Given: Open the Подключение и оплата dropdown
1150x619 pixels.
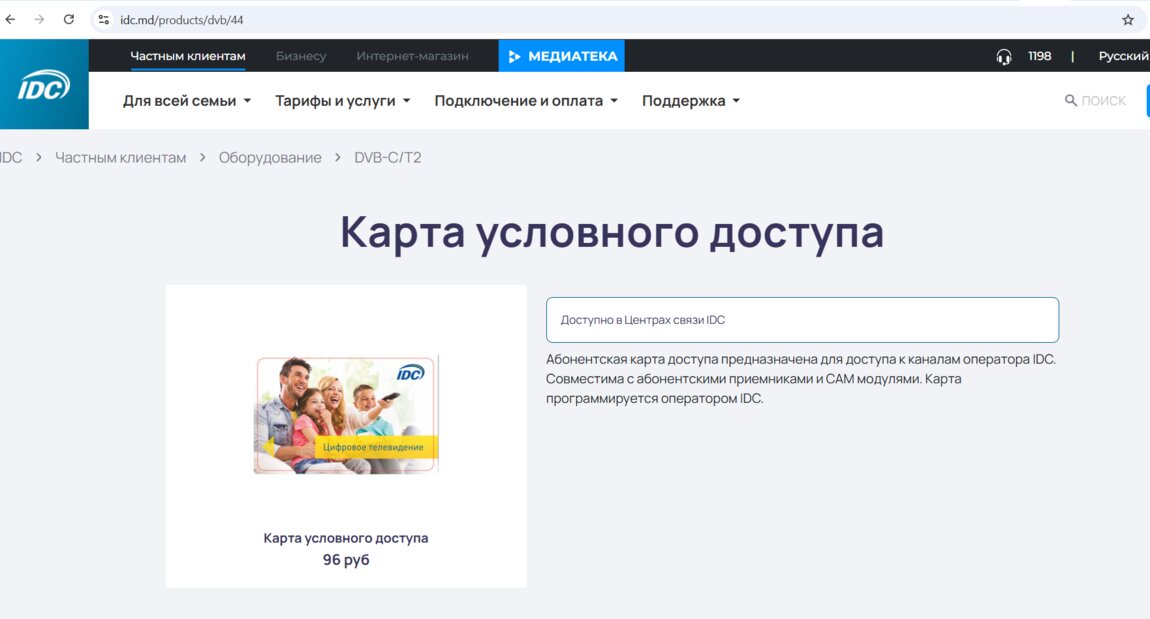Looking at the screenshot, I should coord(526,101).
